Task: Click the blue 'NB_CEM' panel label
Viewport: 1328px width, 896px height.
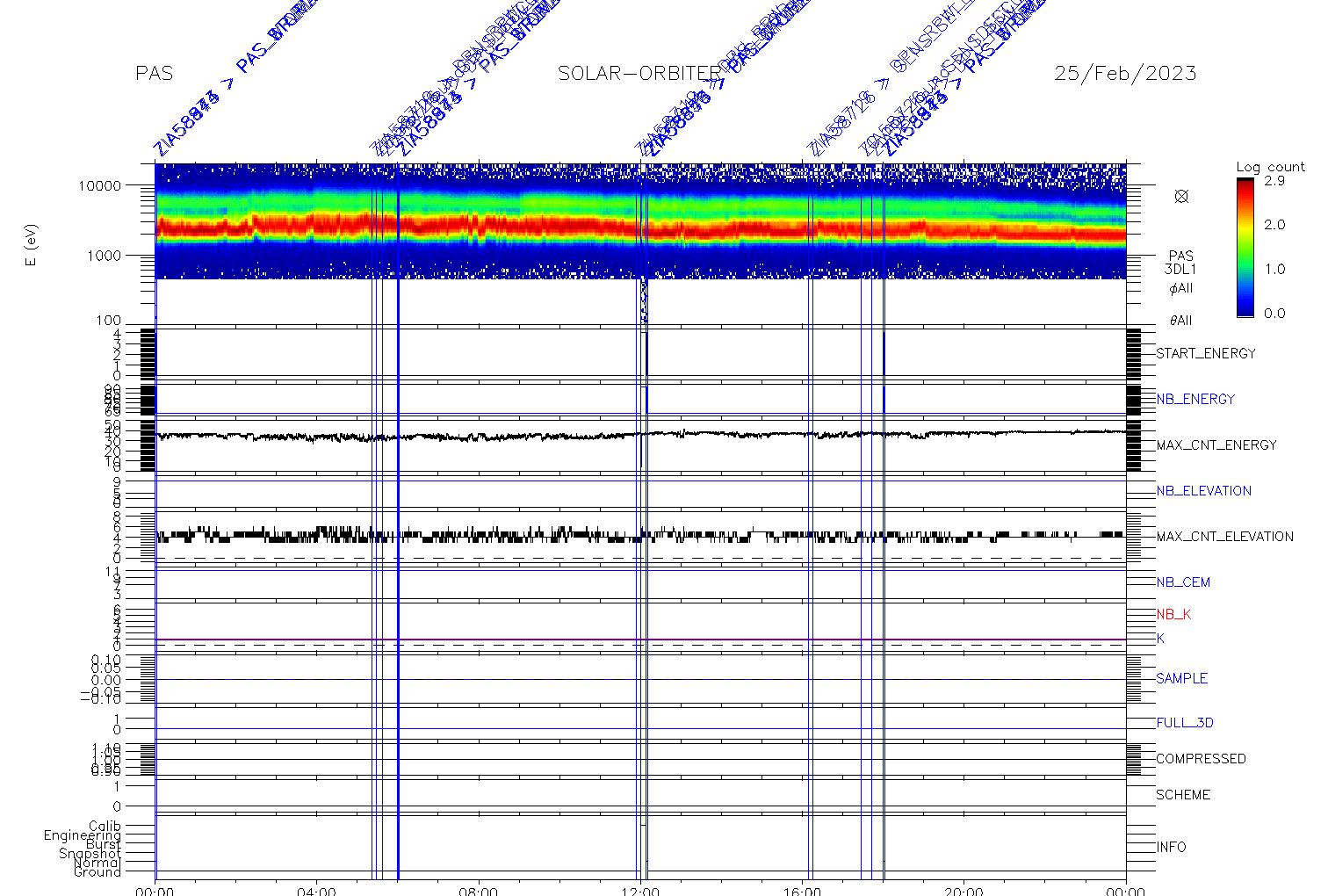Action: coord(1183,582)
